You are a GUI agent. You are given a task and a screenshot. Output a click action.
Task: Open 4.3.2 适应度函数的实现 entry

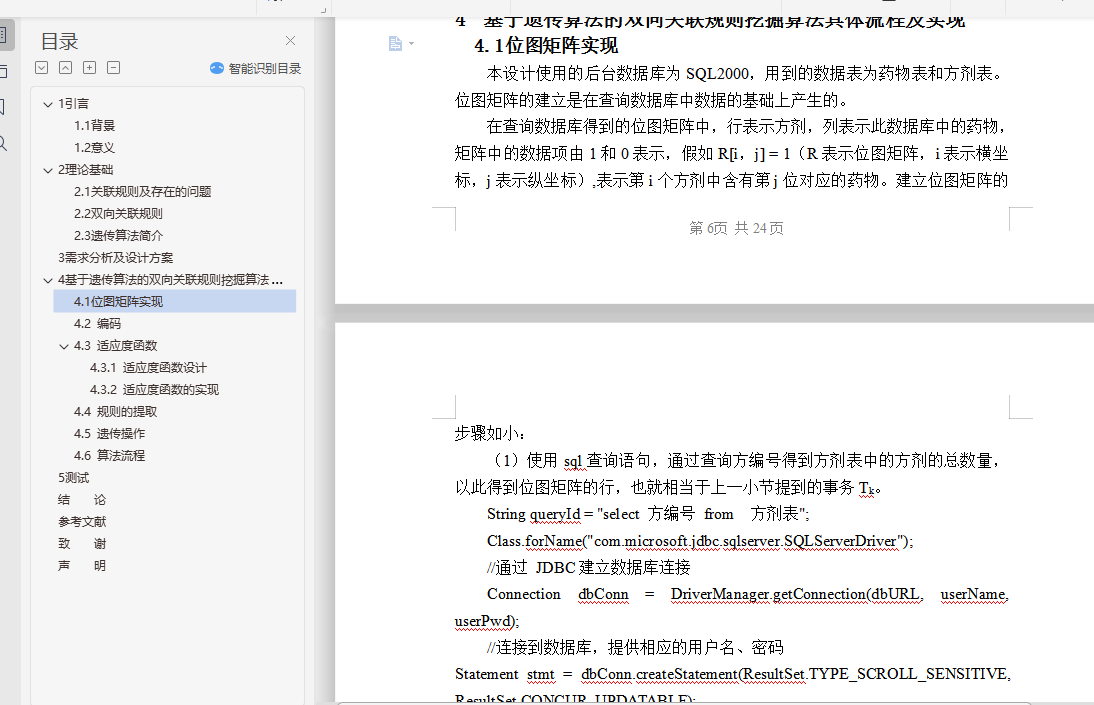[154, 389]
